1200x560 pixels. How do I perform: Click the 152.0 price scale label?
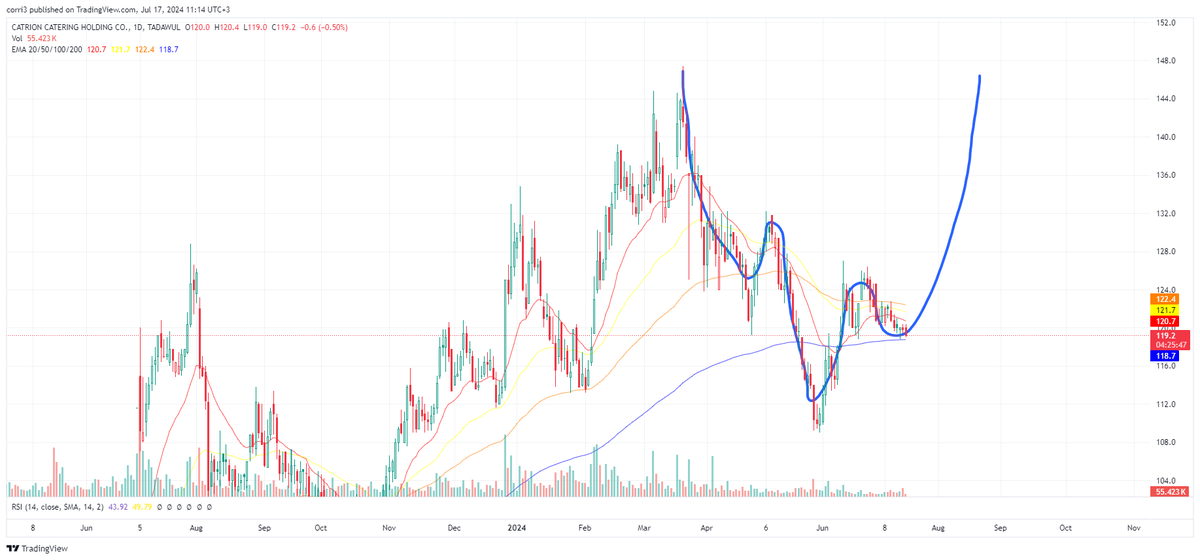click(1167, 22)
